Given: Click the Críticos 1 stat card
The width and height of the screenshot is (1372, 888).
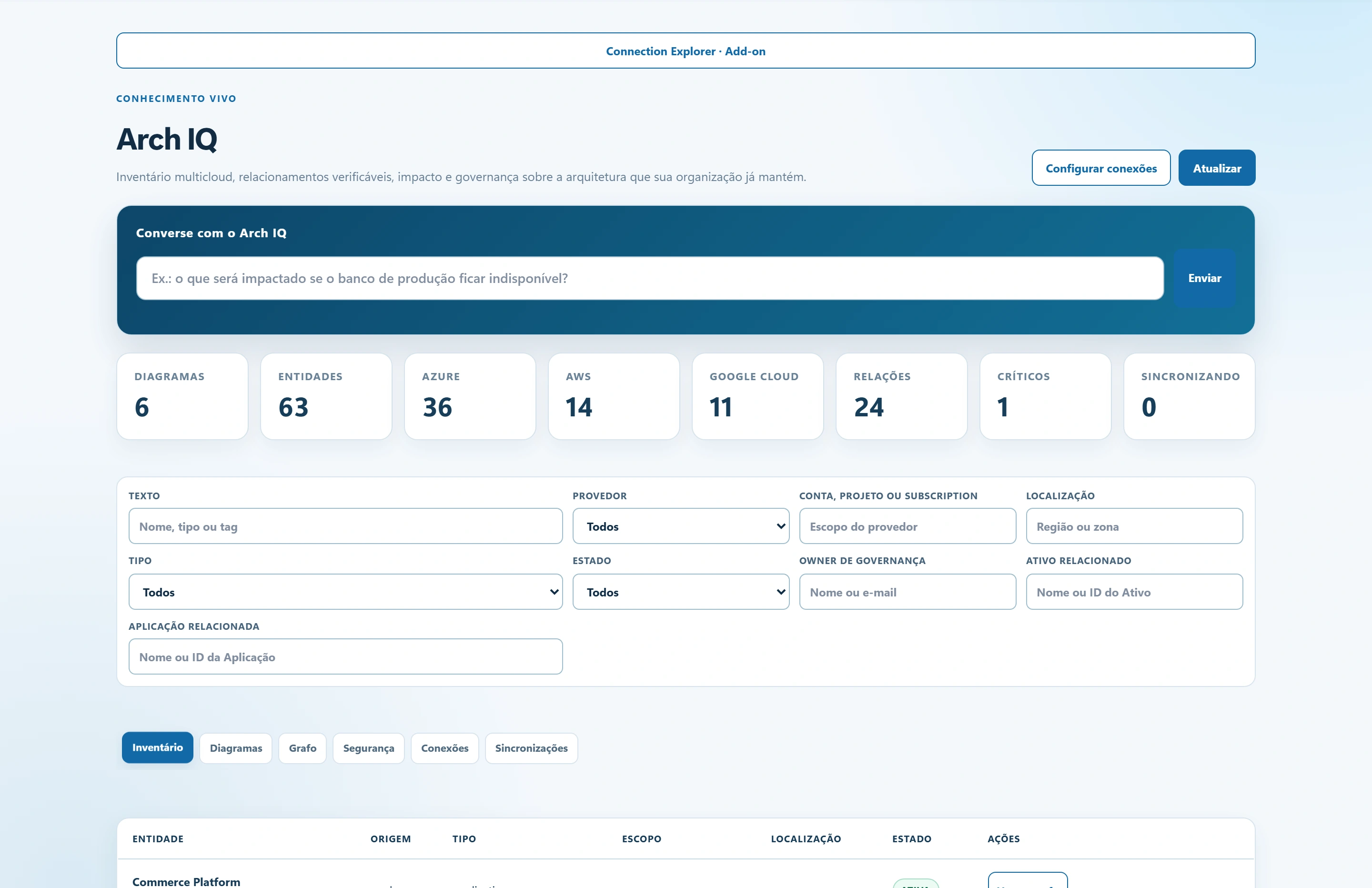Looking at the screenshot, I should 1045,397.
